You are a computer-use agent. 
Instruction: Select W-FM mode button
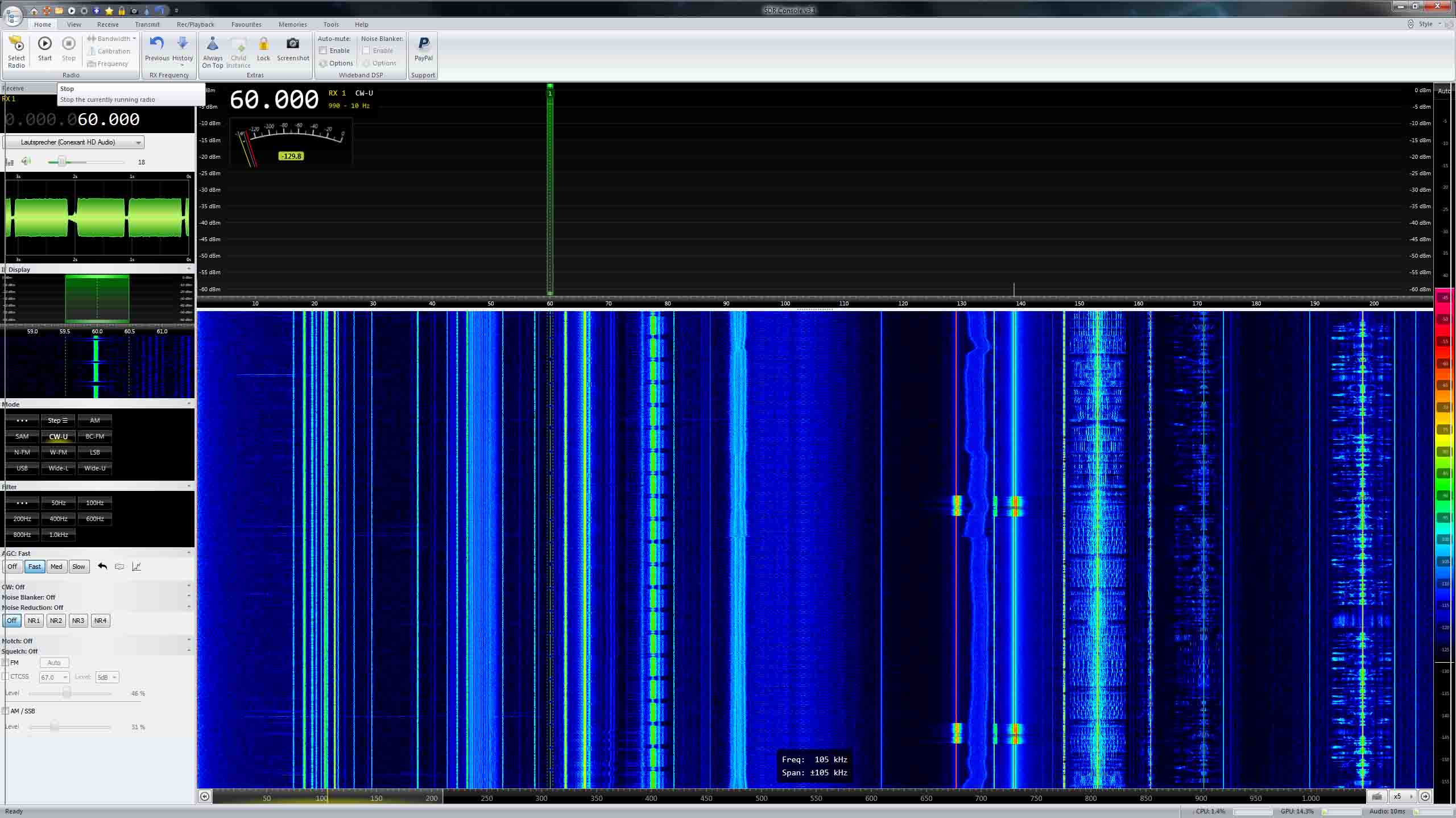[x=59, y=452]
